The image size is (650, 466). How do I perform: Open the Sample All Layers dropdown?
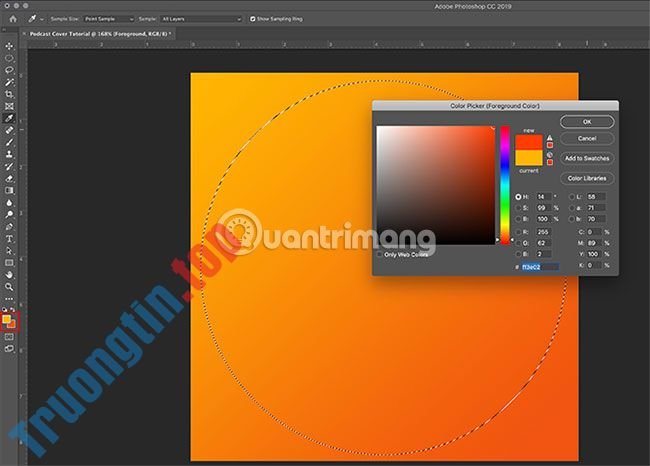coord(201,19)
